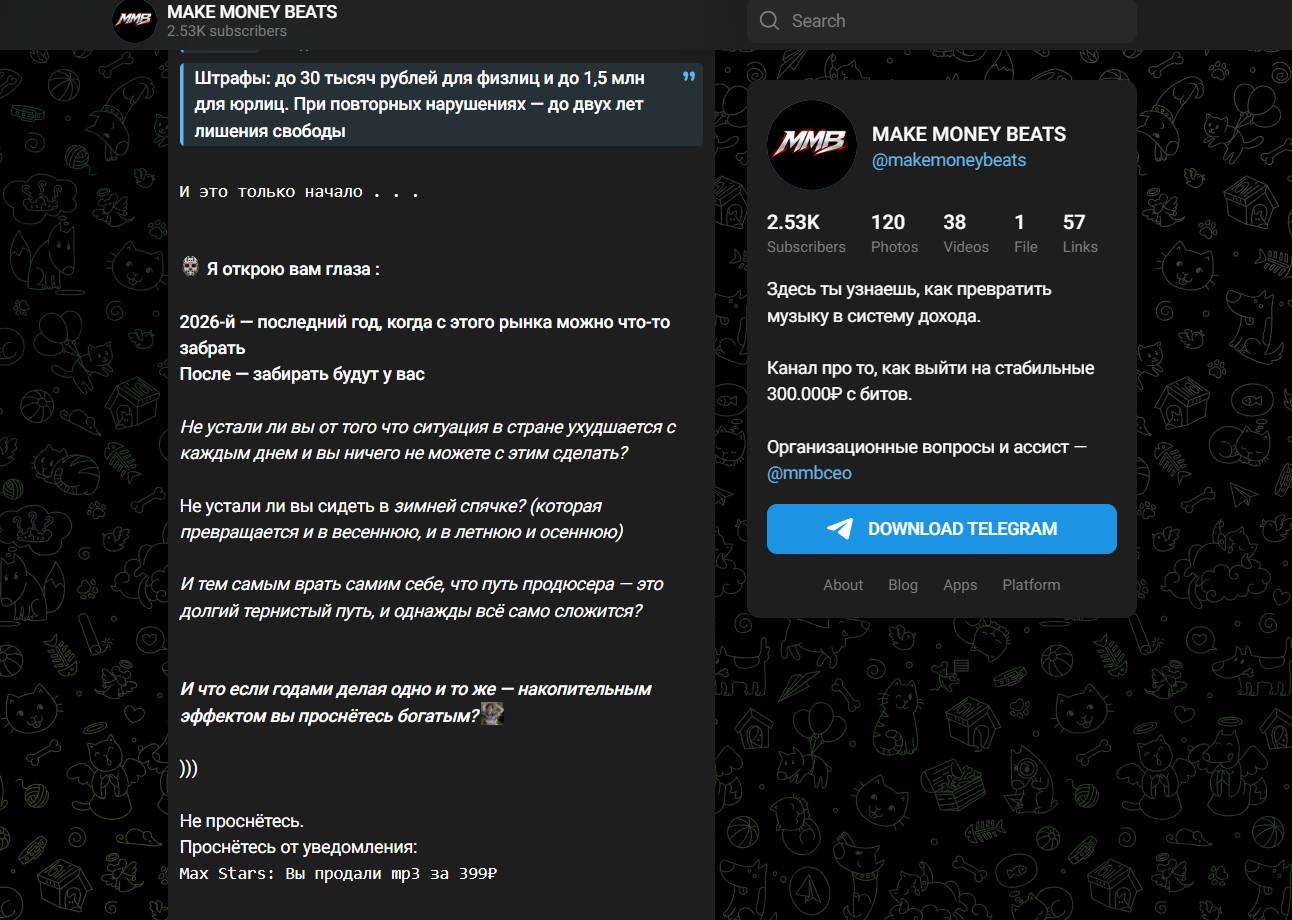The image size is (1292, 920).
Task: Click the MAKE MONEY BEATS title in header
Action: (x=252, y=12)
